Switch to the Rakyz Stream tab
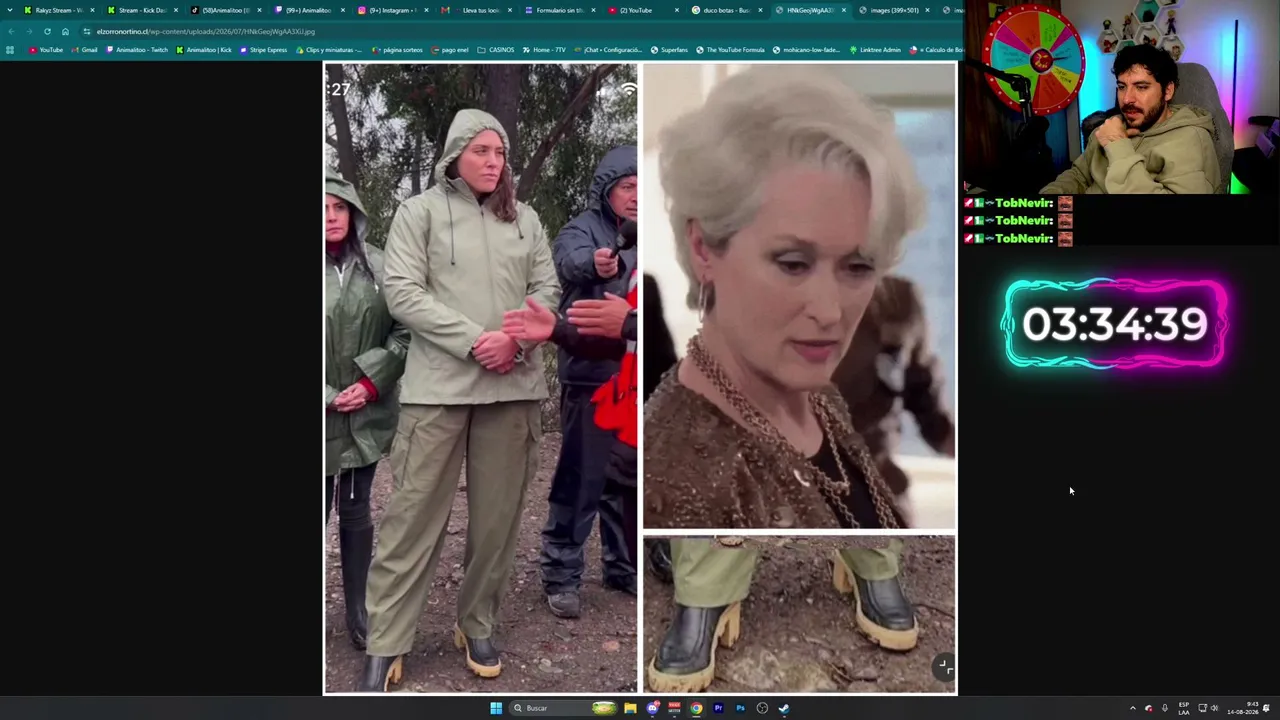 point(58,10)
